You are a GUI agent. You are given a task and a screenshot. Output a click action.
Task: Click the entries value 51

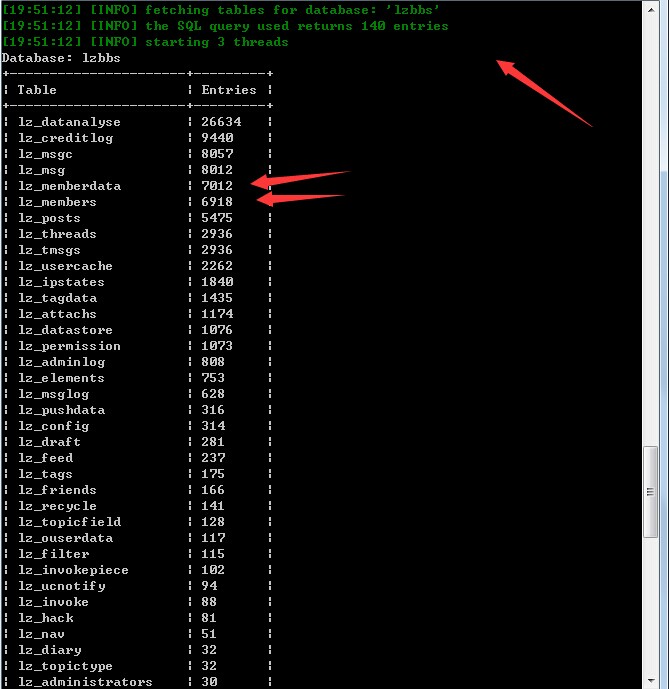(209, 634)
